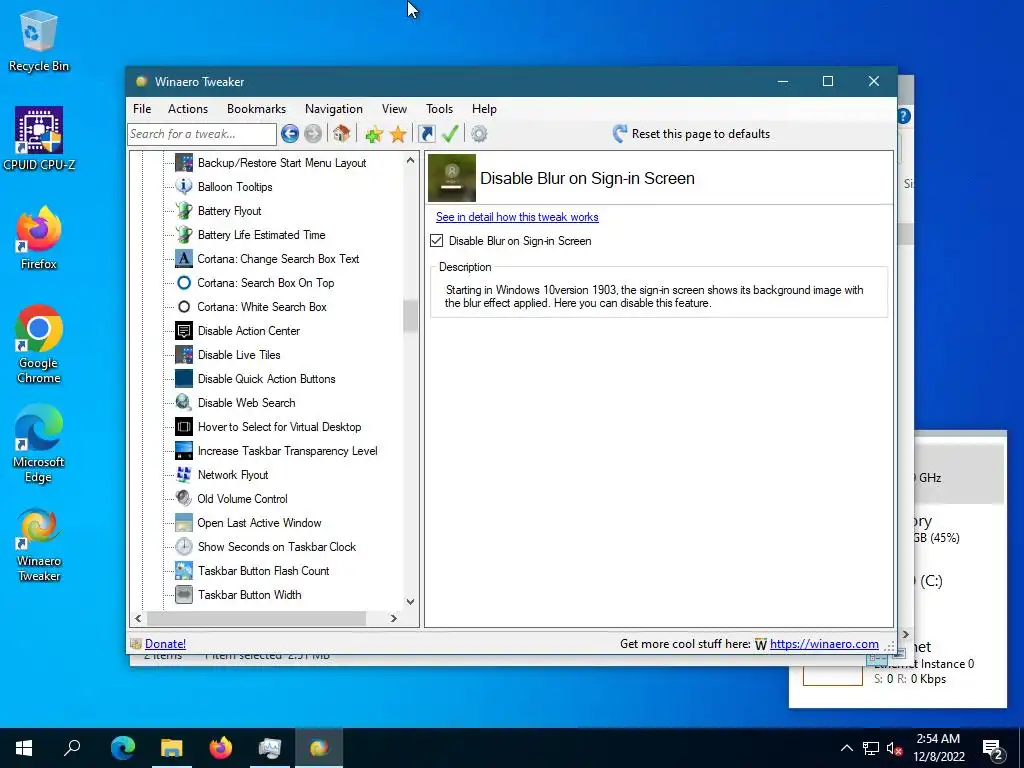Open the Windows Start button
1024x768 pixels.
coord(24,748)
